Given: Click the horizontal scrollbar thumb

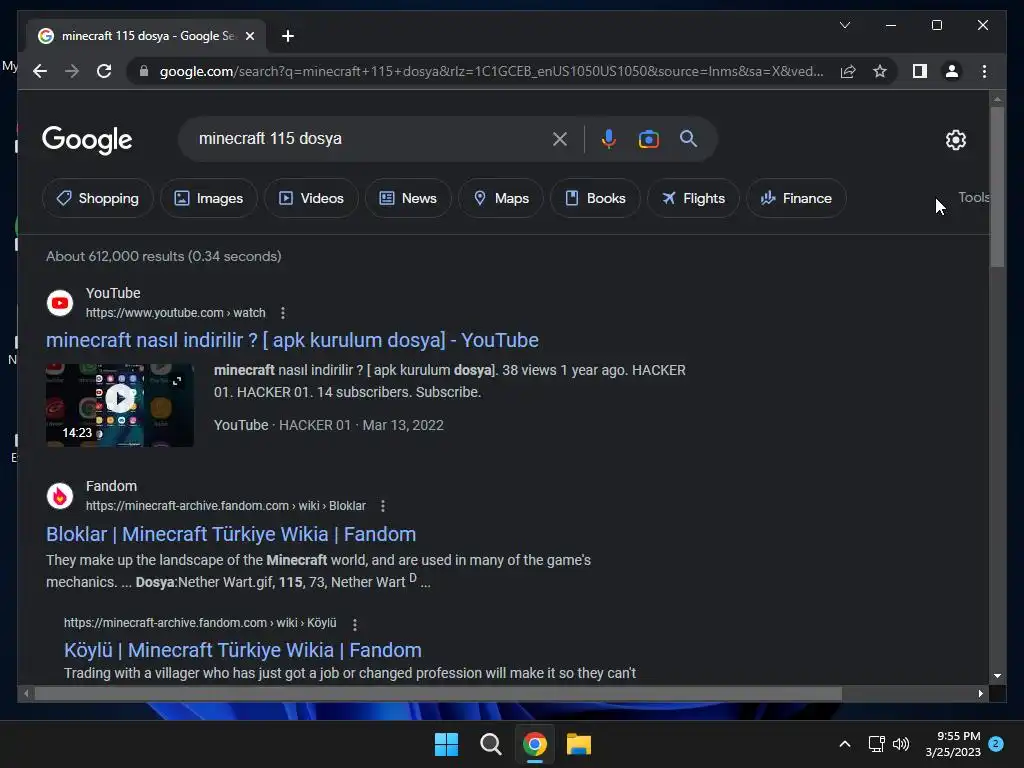Looking at the screenshot, I should tap(438, 694).
